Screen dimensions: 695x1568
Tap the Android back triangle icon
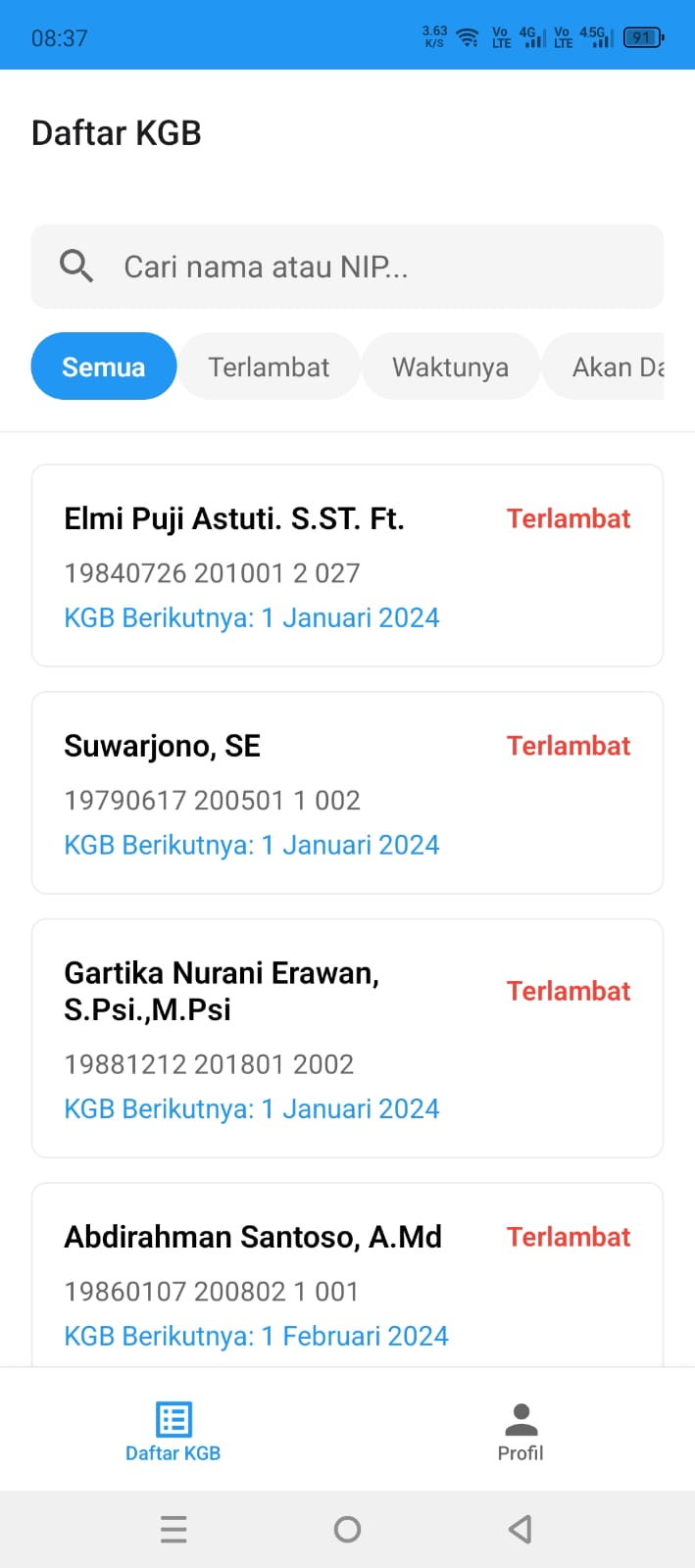(x=521, y=1529)
